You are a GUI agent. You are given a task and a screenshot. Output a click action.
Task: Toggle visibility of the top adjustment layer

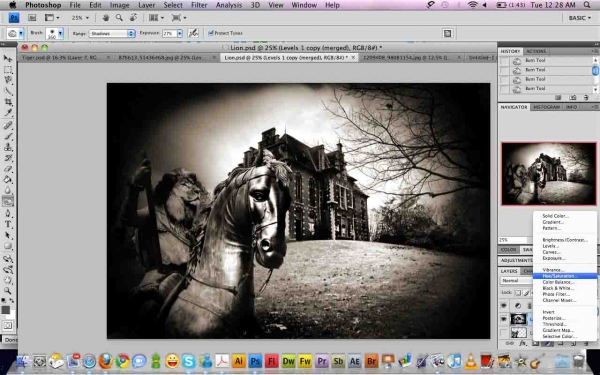(x=504, y=305)
